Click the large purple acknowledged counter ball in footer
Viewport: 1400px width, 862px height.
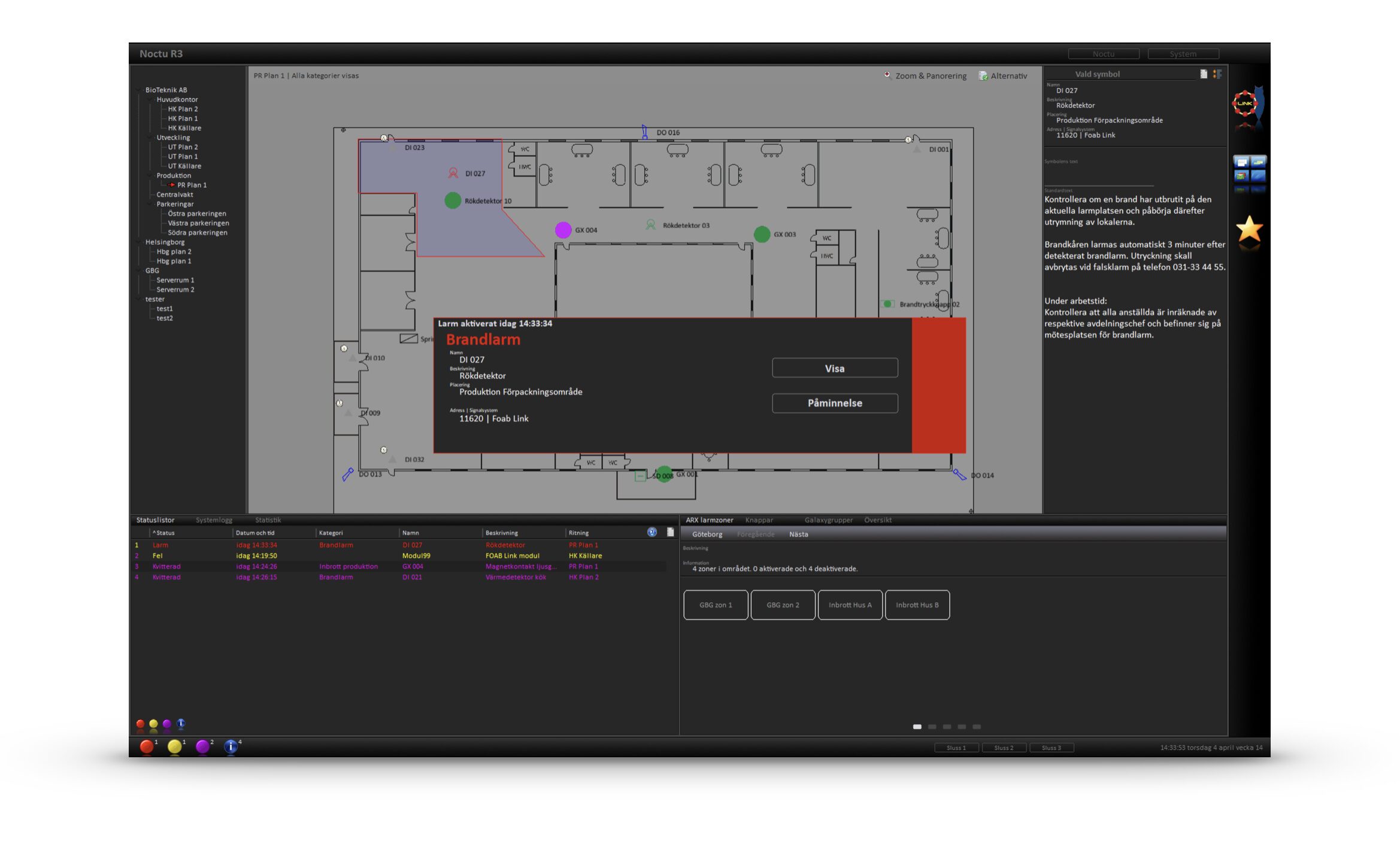coord(202,746)
